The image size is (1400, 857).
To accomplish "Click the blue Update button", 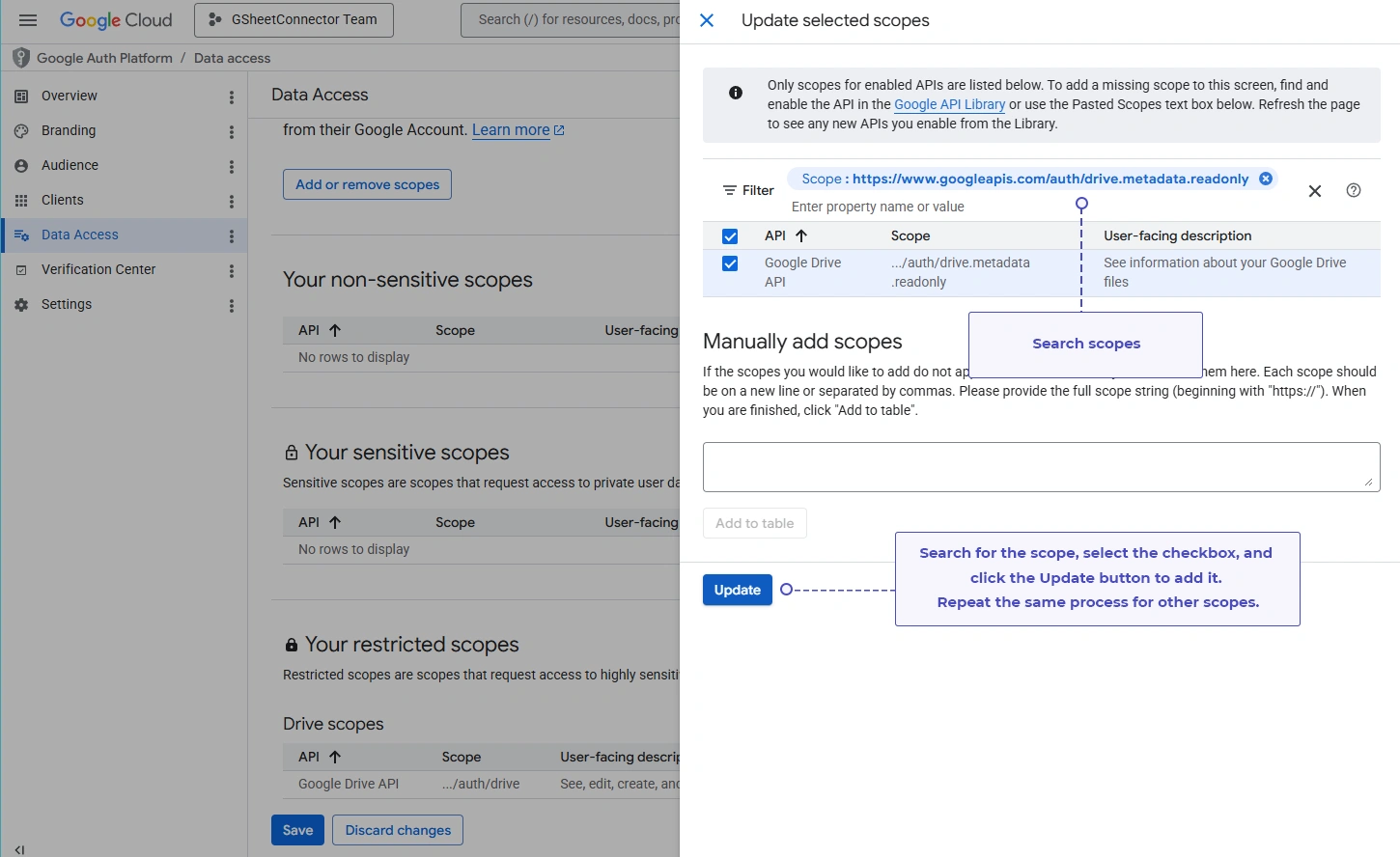I will coord(738,590).
